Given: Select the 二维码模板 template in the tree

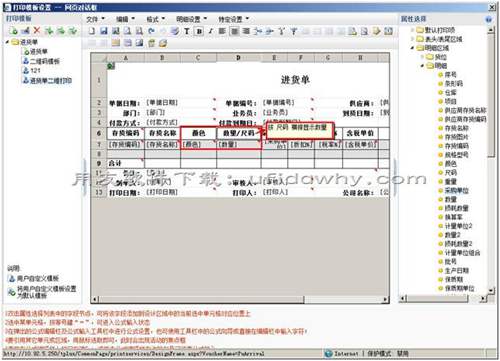Looking at the screenshot, I should coord(44,61).
